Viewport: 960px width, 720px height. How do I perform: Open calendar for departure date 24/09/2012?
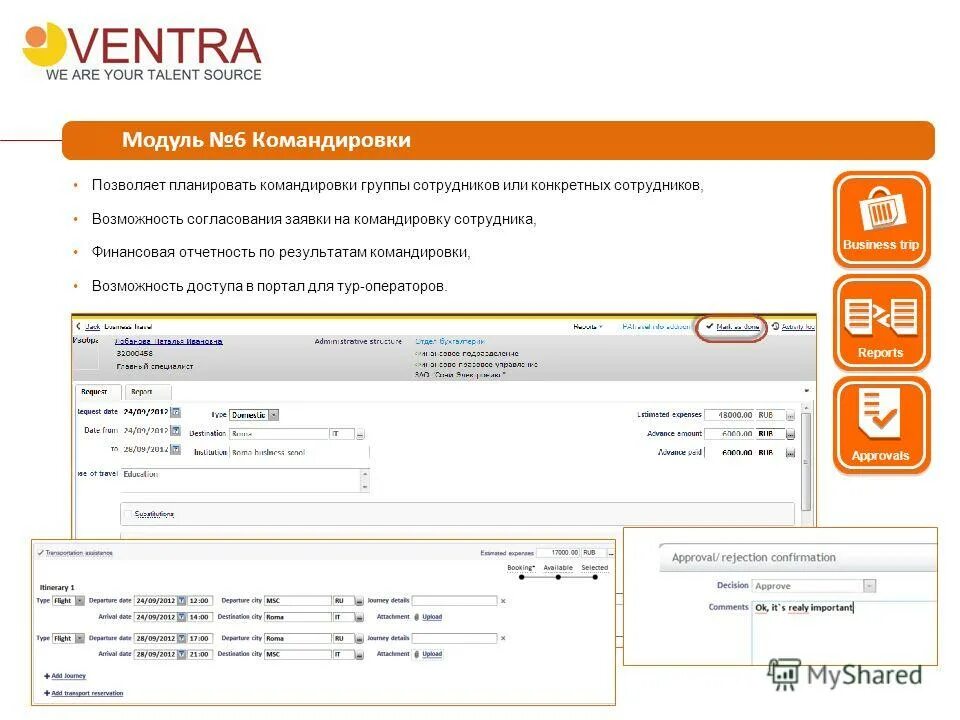point(181,601)
